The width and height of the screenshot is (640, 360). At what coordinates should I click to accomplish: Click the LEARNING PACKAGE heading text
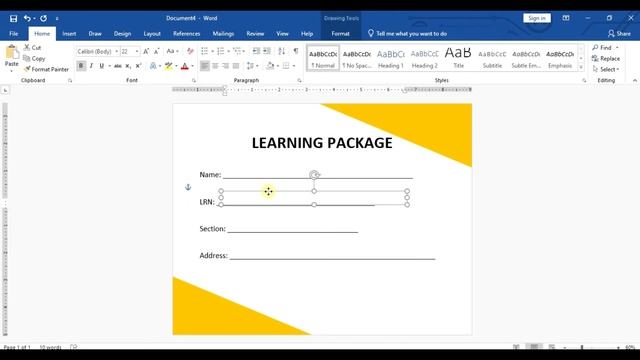click(x=322, y=143)
